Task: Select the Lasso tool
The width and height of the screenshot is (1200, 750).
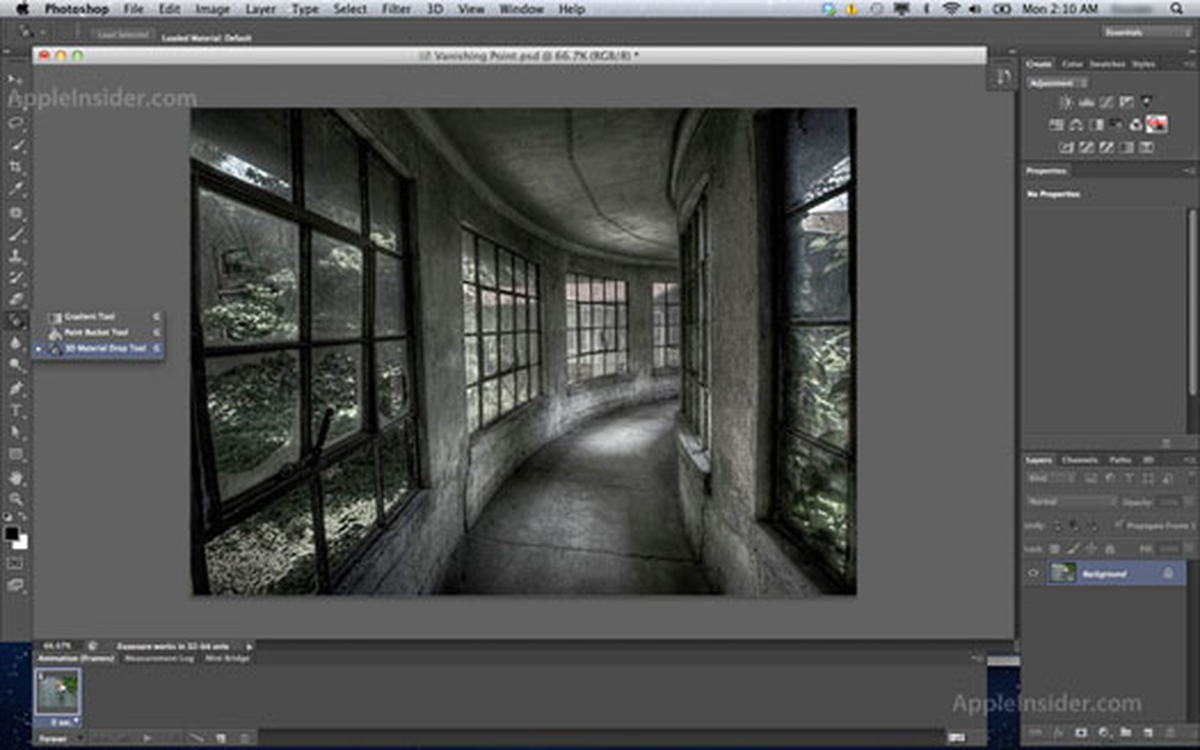Action: [16, 123]
